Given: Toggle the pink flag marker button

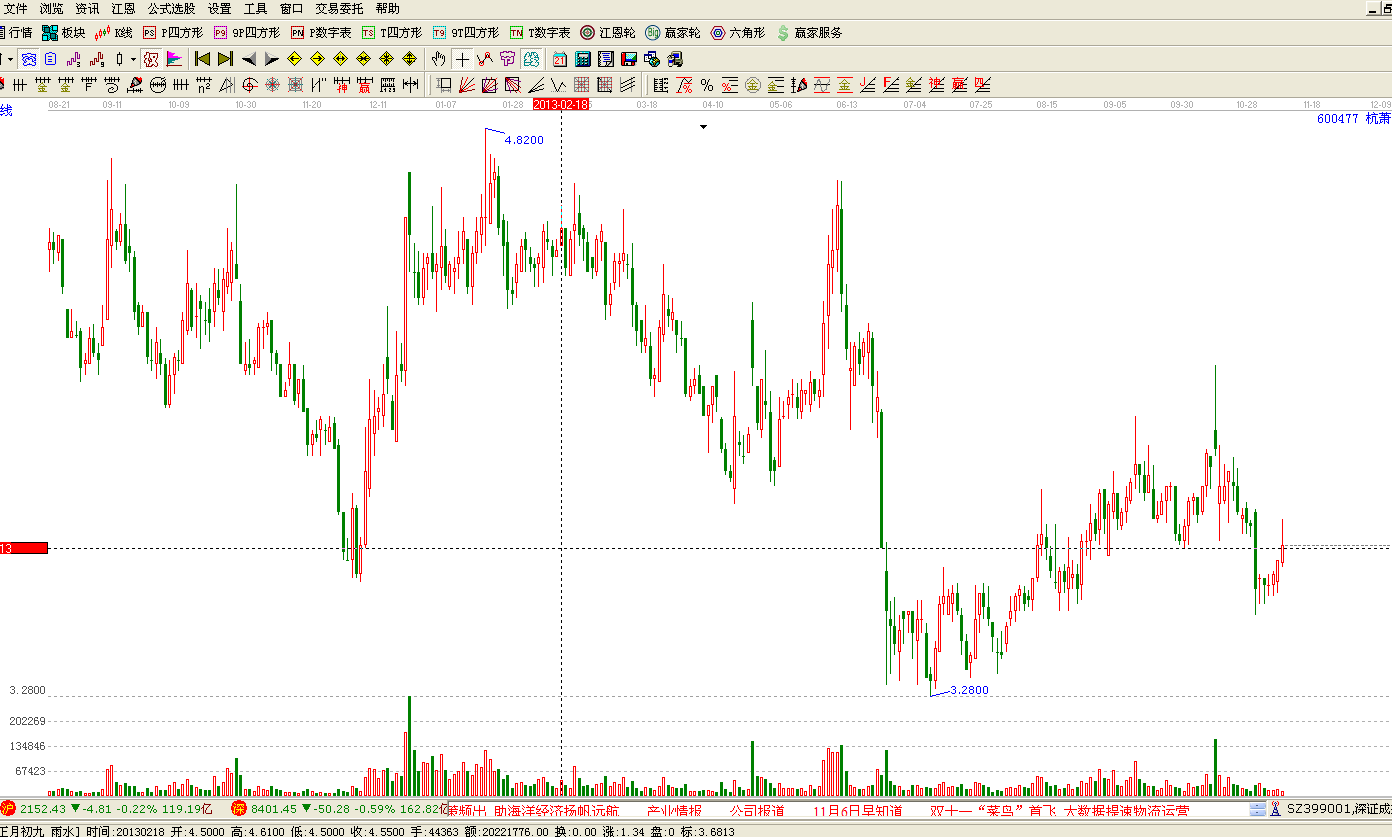Looking at the screenshot, I should pyautogui.click(x=175, y=59).
